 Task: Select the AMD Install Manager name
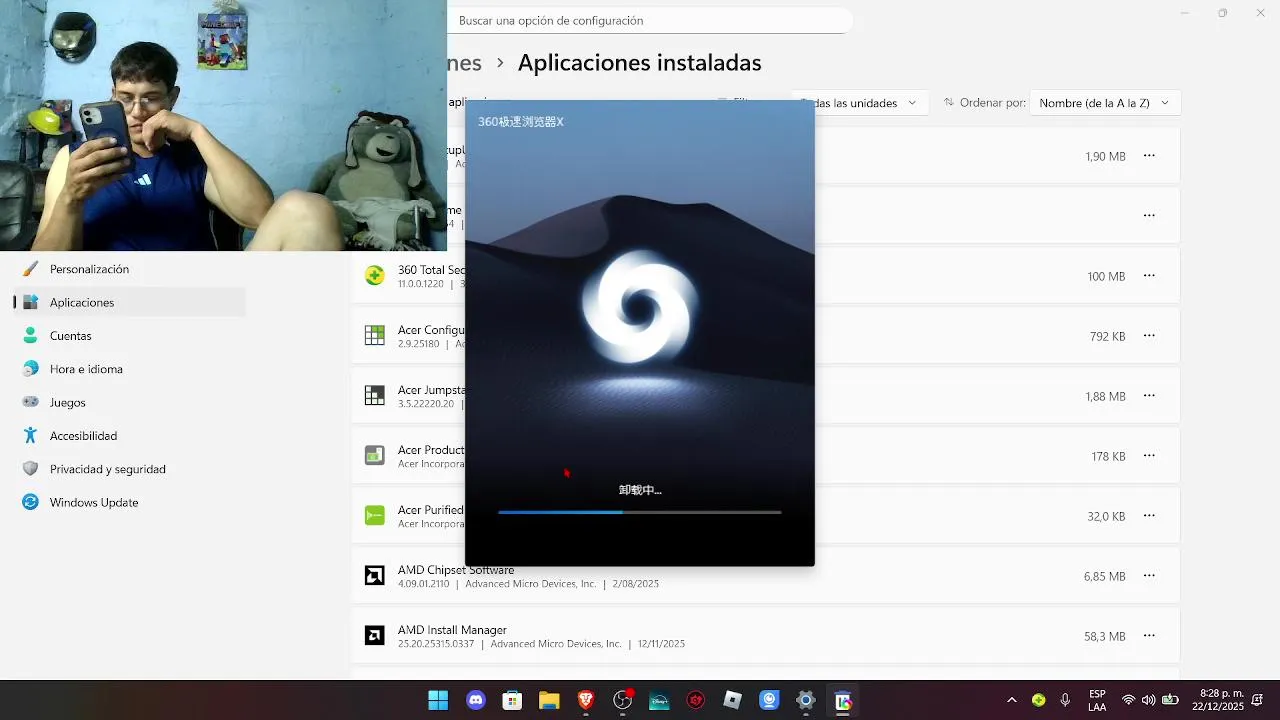click(452, 630)
